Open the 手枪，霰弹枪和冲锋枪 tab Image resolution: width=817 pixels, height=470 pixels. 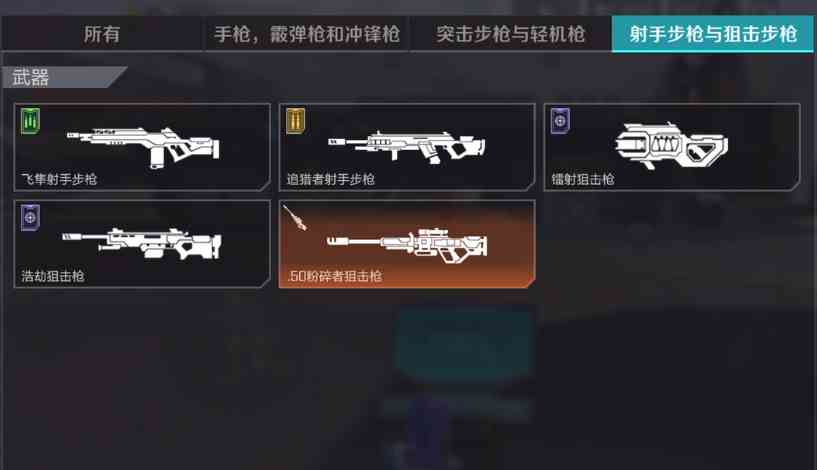click(306, 34)
